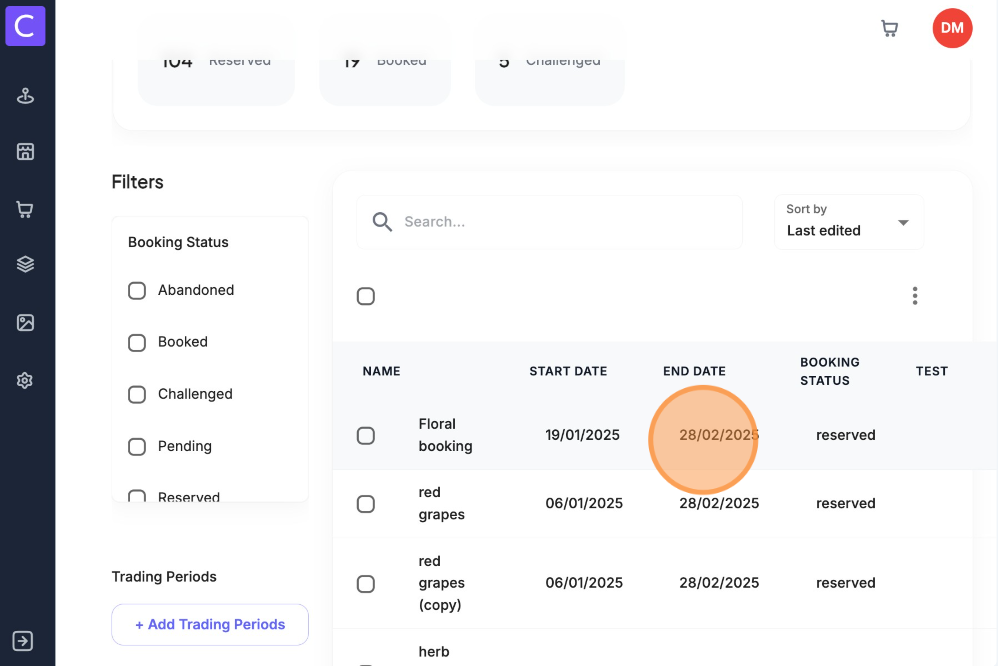The image size is (998, 666).
Task: Click the herb booking name
Action: point(434,652)
